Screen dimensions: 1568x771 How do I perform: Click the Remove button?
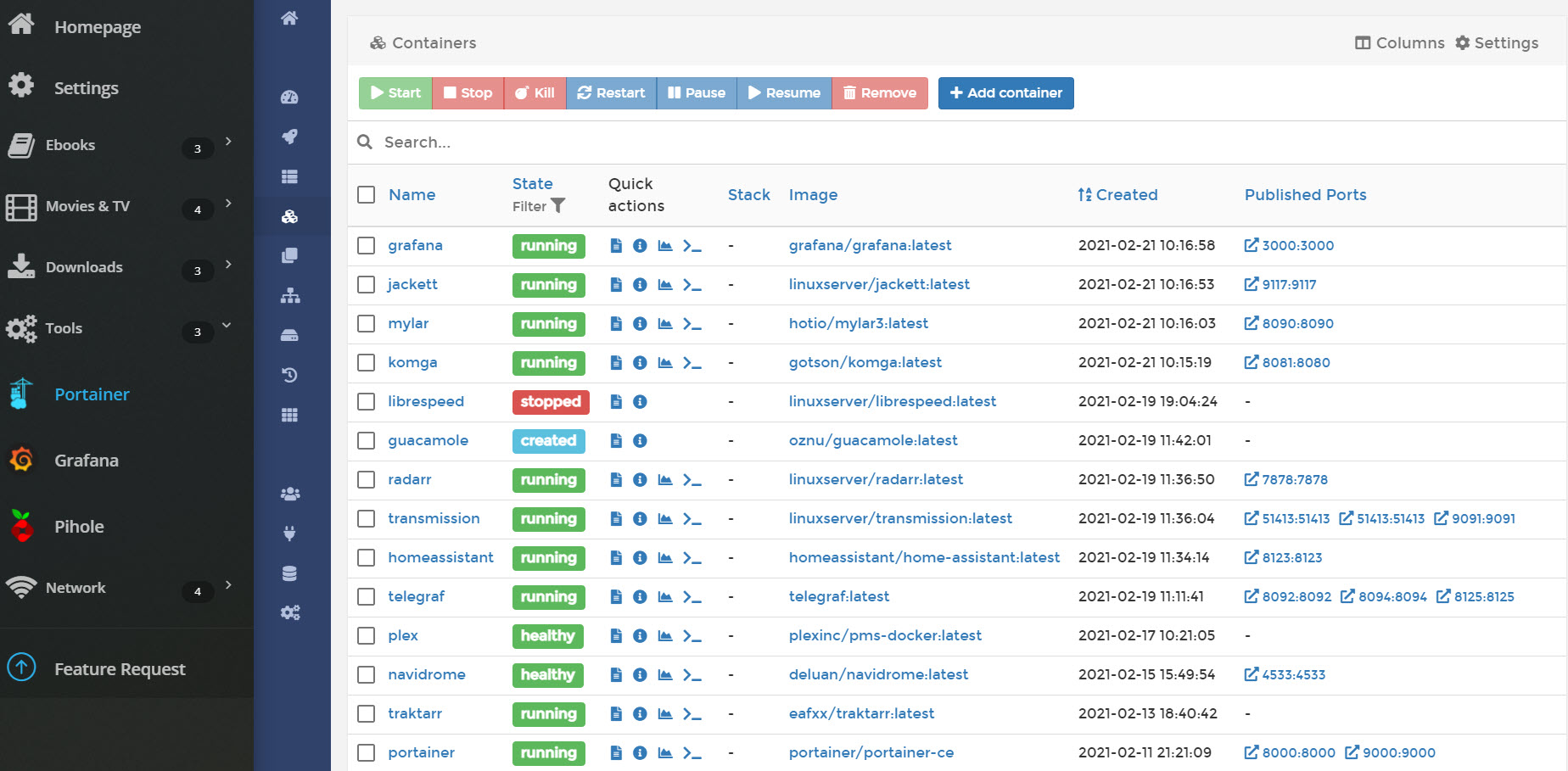[x=880, y=93]
